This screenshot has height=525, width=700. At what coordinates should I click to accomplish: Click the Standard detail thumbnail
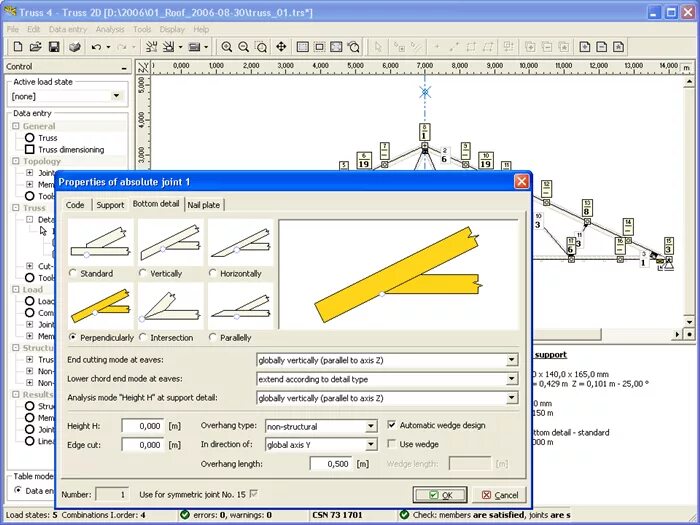101,242
